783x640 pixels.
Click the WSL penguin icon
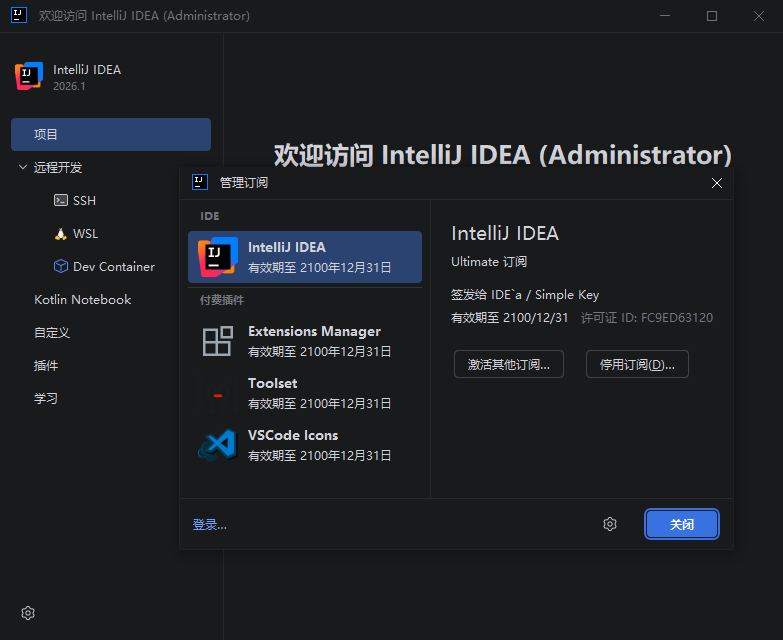(61, 233)
